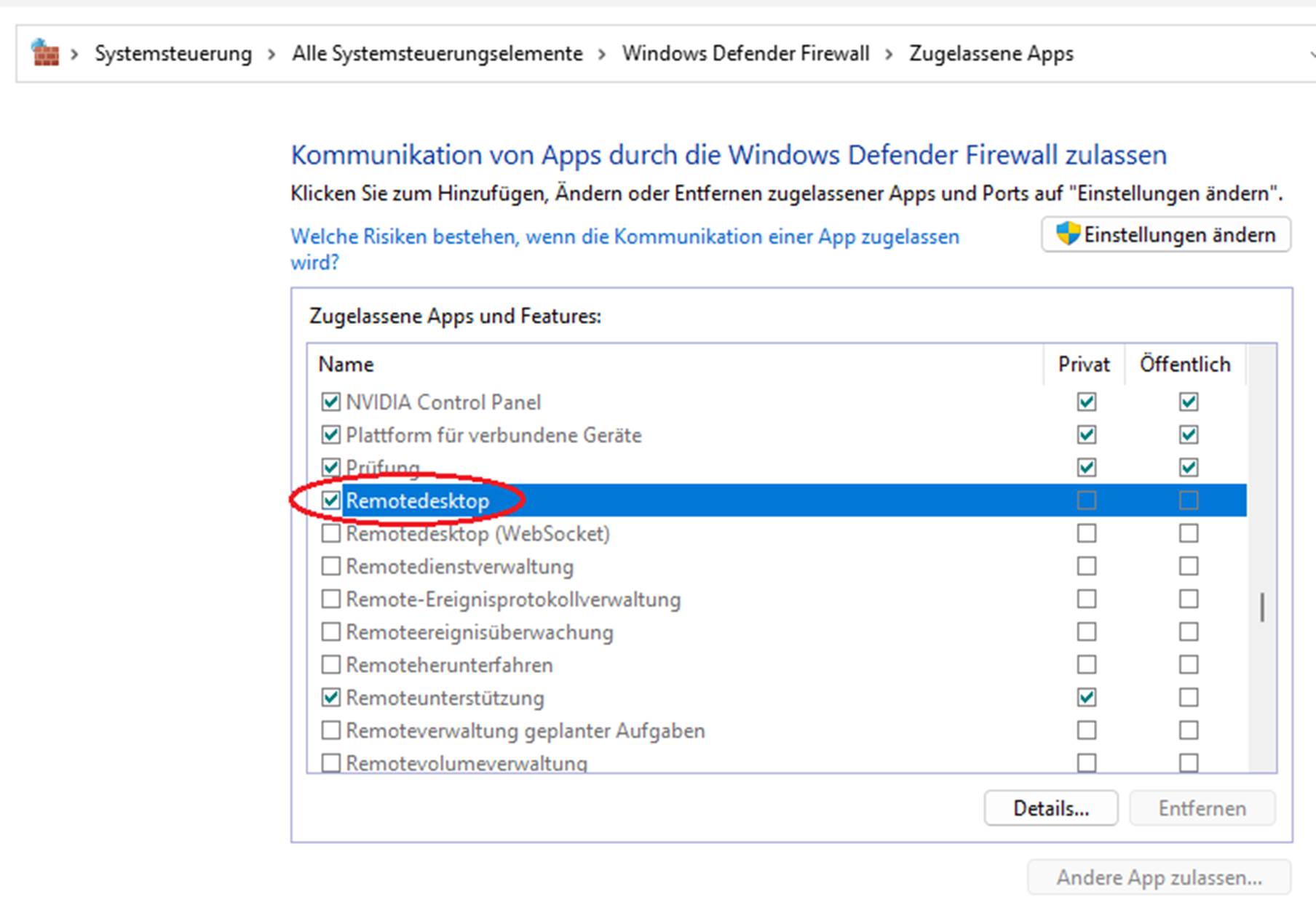Image resolution: width=1316 pixels, height=921 pixels.
Task: Enable Öffentlich for Remoteherunterfahren
Action: pos(1189,664)
